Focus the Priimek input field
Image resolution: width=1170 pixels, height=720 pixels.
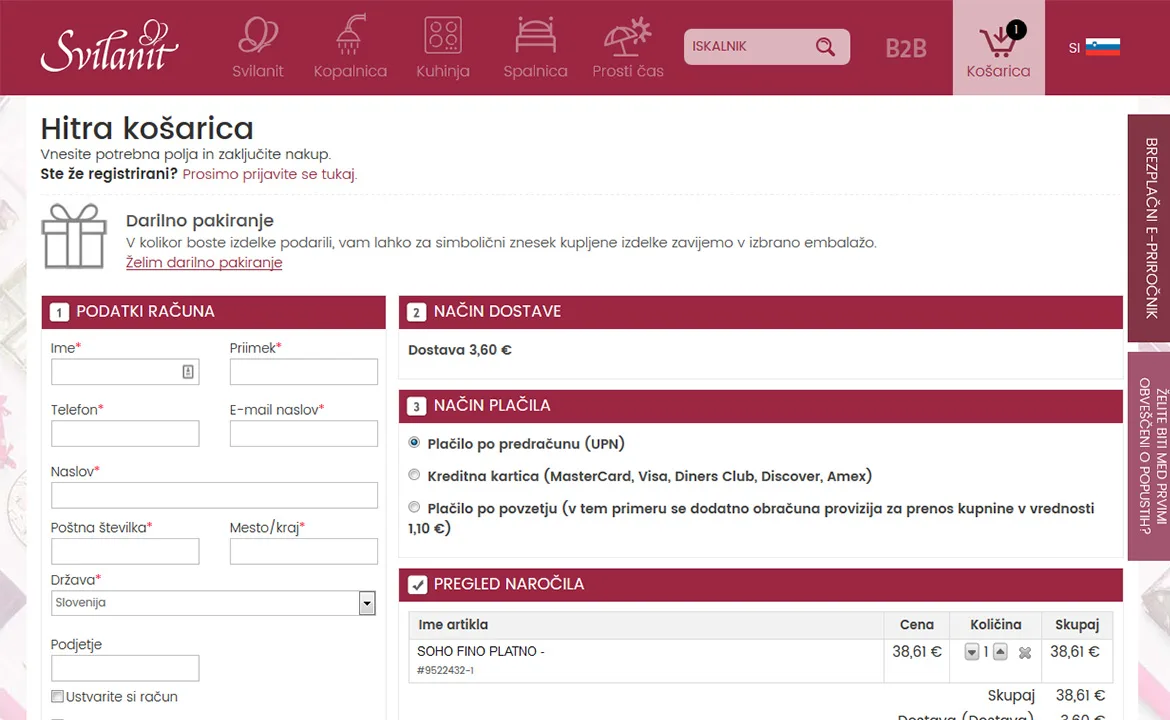coord(304,372)
